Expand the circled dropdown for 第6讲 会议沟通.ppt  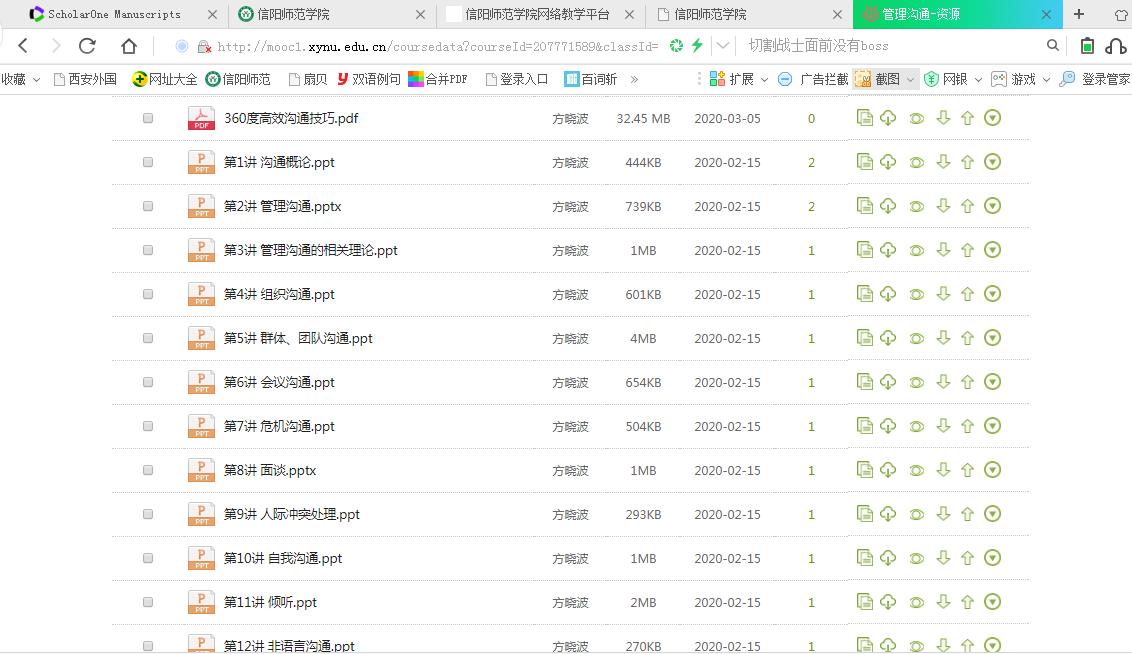[x=992, y=381]
